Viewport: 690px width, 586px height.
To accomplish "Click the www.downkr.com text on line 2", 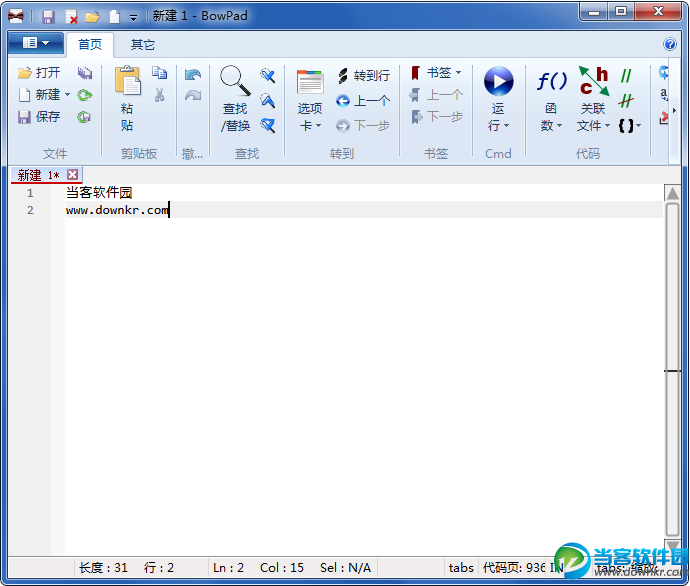I will [x=117, y=210].
